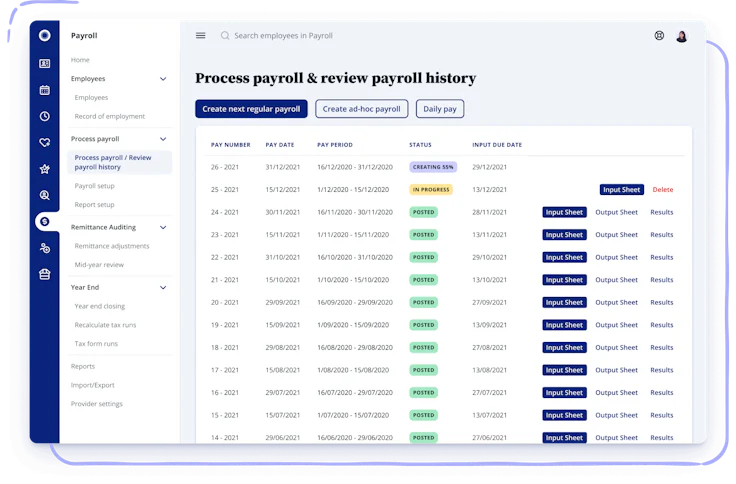
Task: Go to Home in Payroll menu
Action: coord(80,60)
